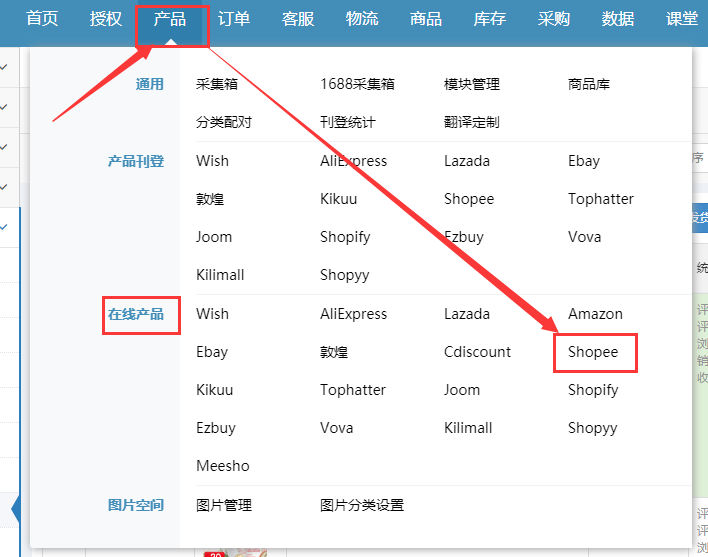Open AliExpress under 在线产品
708x557 pixels.
pos(354,314)
